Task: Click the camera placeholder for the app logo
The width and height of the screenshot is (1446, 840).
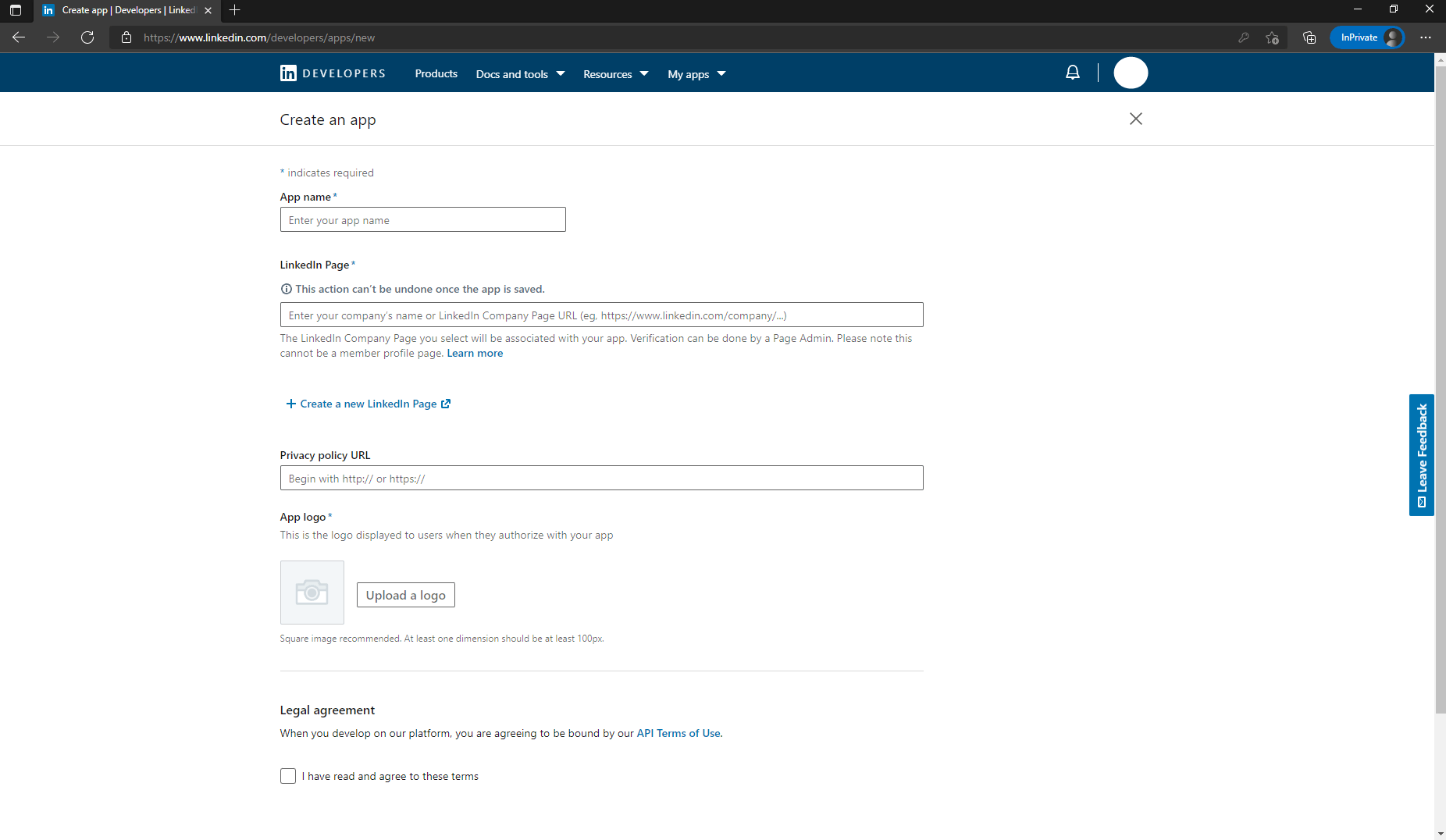Action: [x=312, y=592]
